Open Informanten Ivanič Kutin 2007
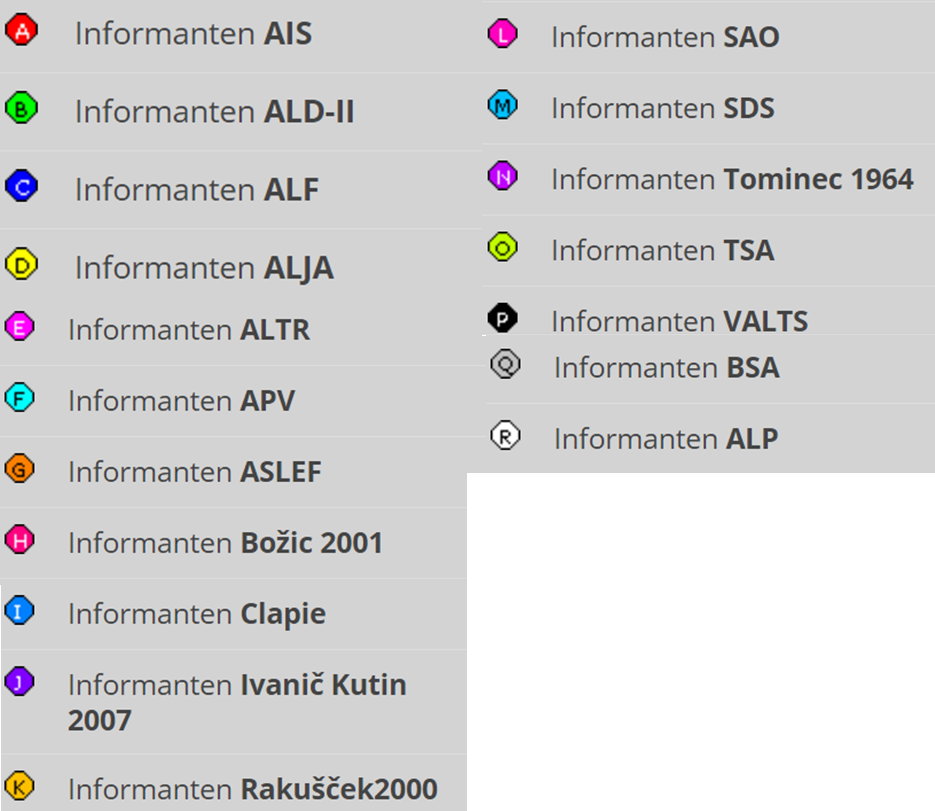Viewport: 935px width, 811px height. click(x=237, y=701)
